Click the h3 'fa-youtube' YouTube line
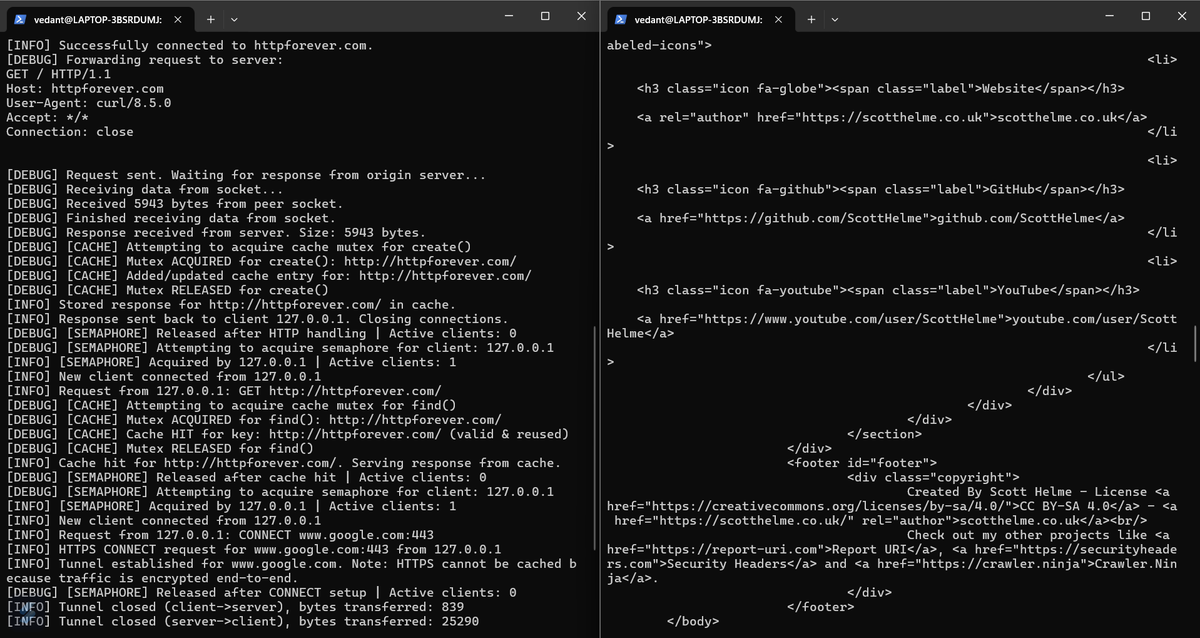 click(888, 290)
